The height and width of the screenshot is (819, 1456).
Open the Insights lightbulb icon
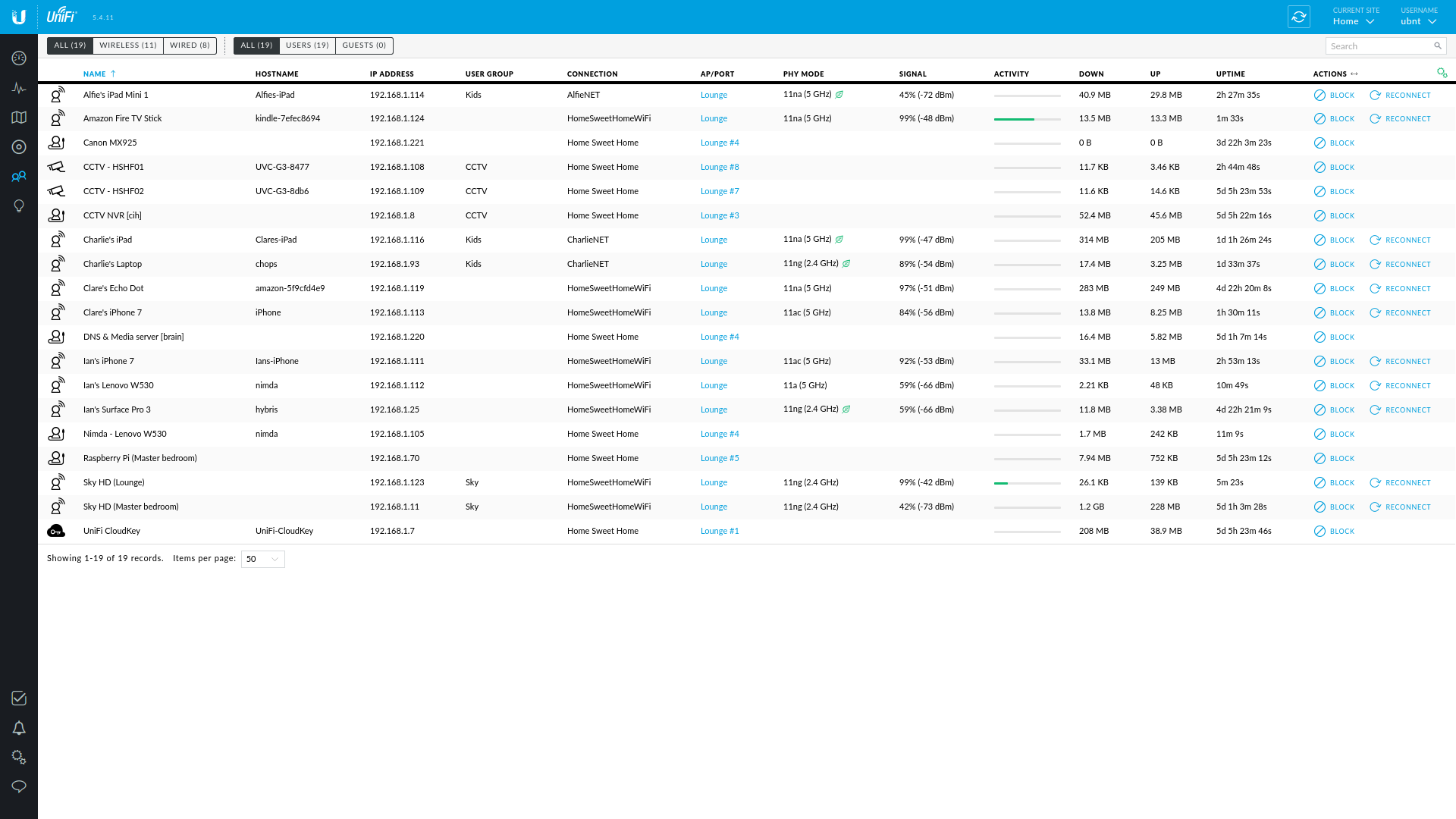(x=19, y=206)
